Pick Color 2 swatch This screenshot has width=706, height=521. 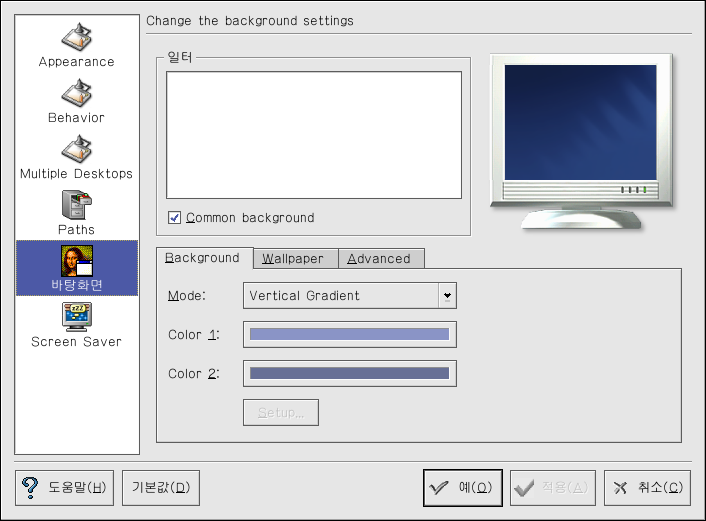(x=349, y=373)
